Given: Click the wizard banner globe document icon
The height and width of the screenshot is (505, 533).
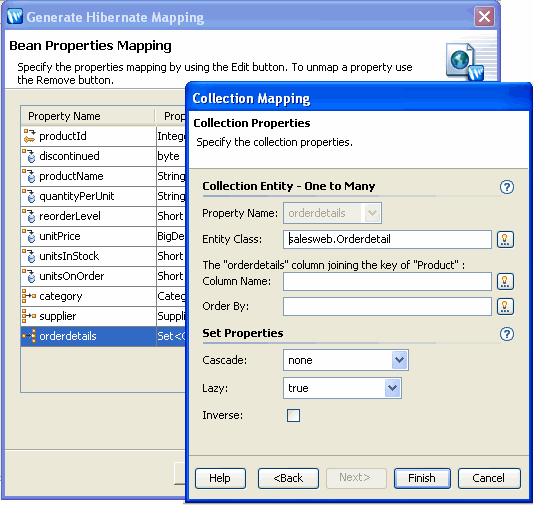Looking at the screenshot, I should 465,62.
